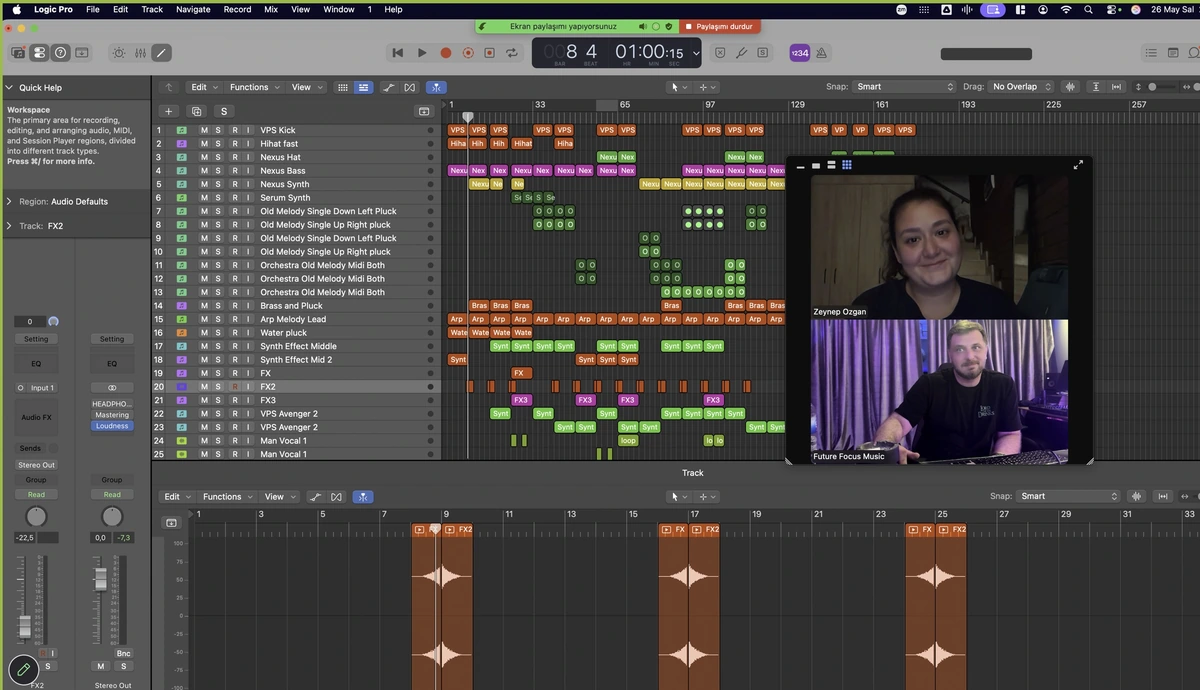The width and height of the screenshot is (1200, 690).
Task: Open the Tracks area Snap Smart dropdown
Action: pyautogui.click(x=905, y=87)
